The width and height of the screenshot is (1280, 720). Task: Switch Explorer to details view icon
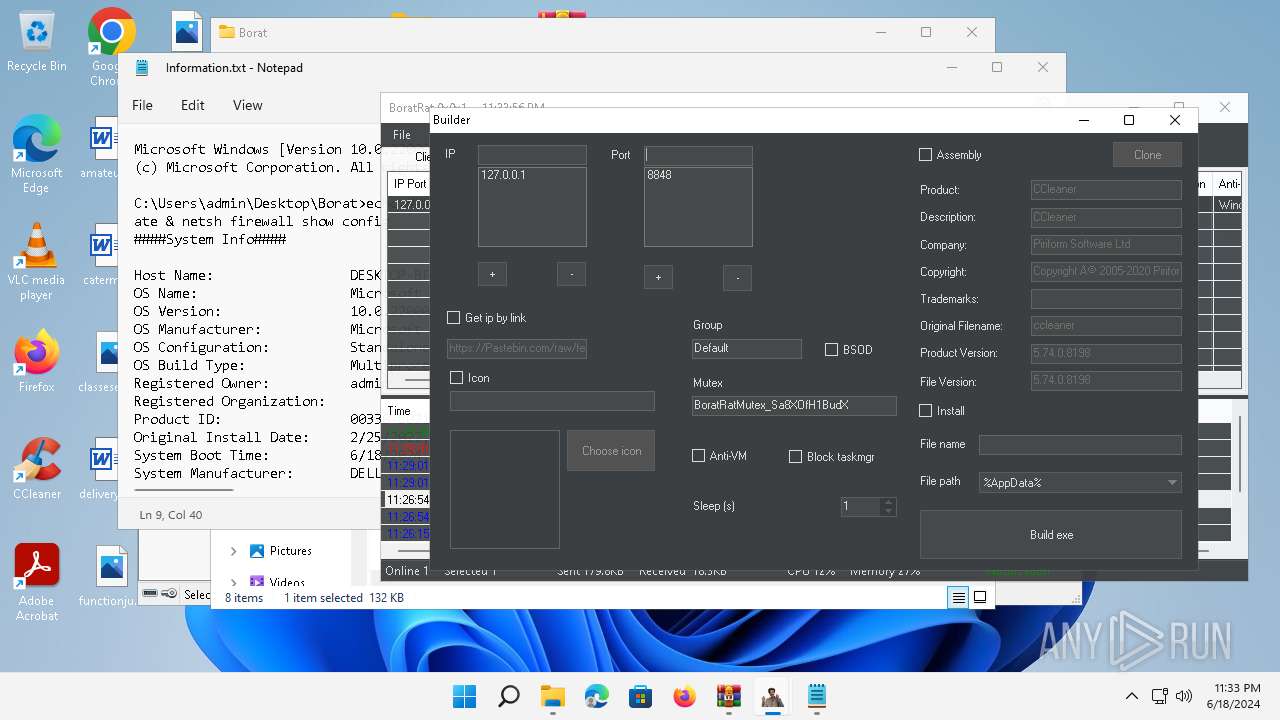click(958, 597)
